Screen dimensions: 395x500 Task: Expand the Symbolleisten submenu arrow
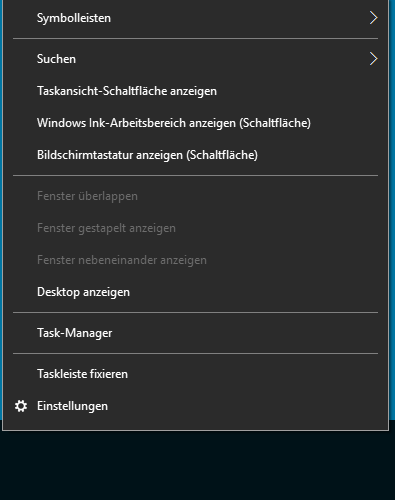[x=373, y=18]
